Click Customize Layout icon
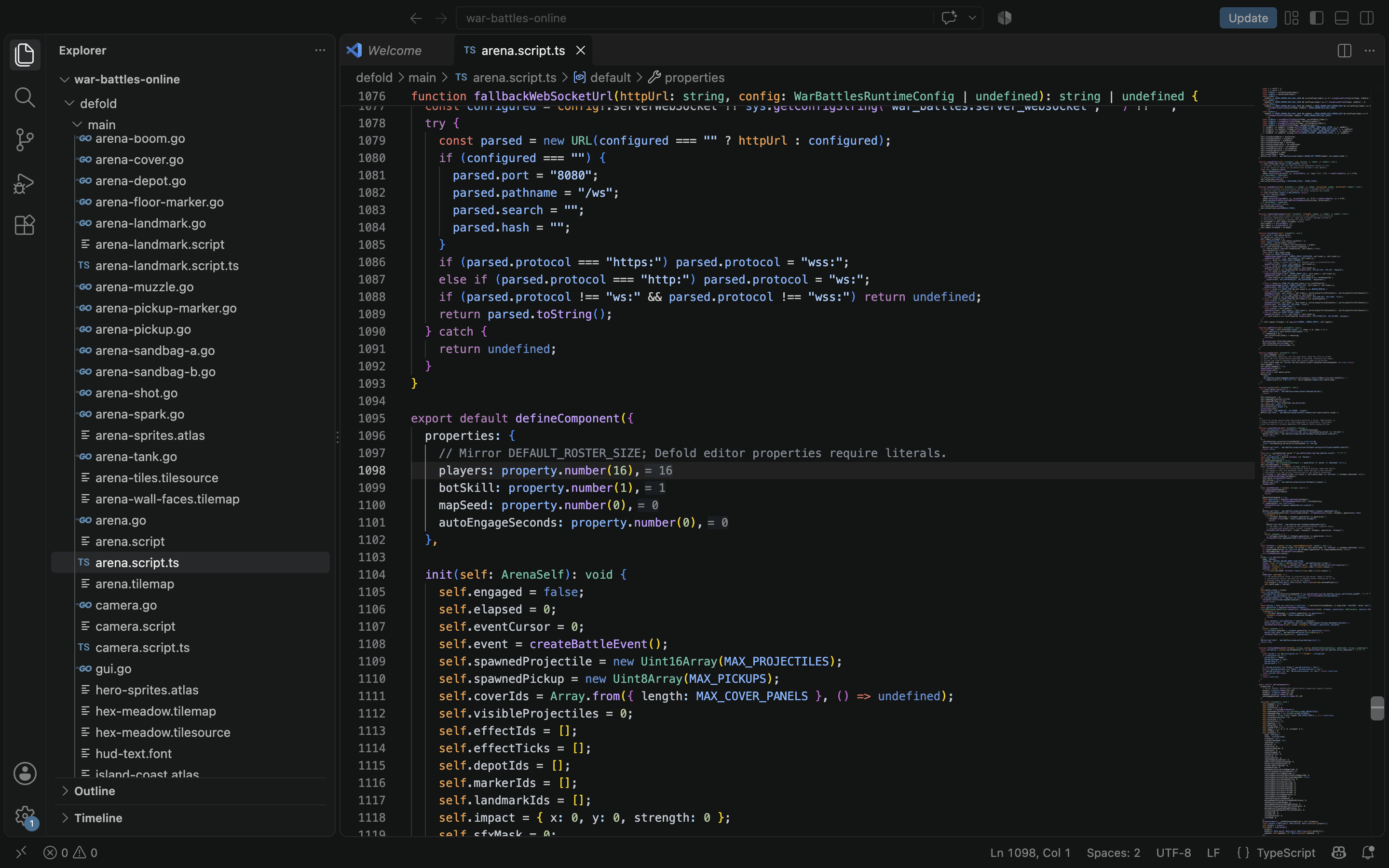This screenshot has width=1389, height=868. click(1292, 18)
